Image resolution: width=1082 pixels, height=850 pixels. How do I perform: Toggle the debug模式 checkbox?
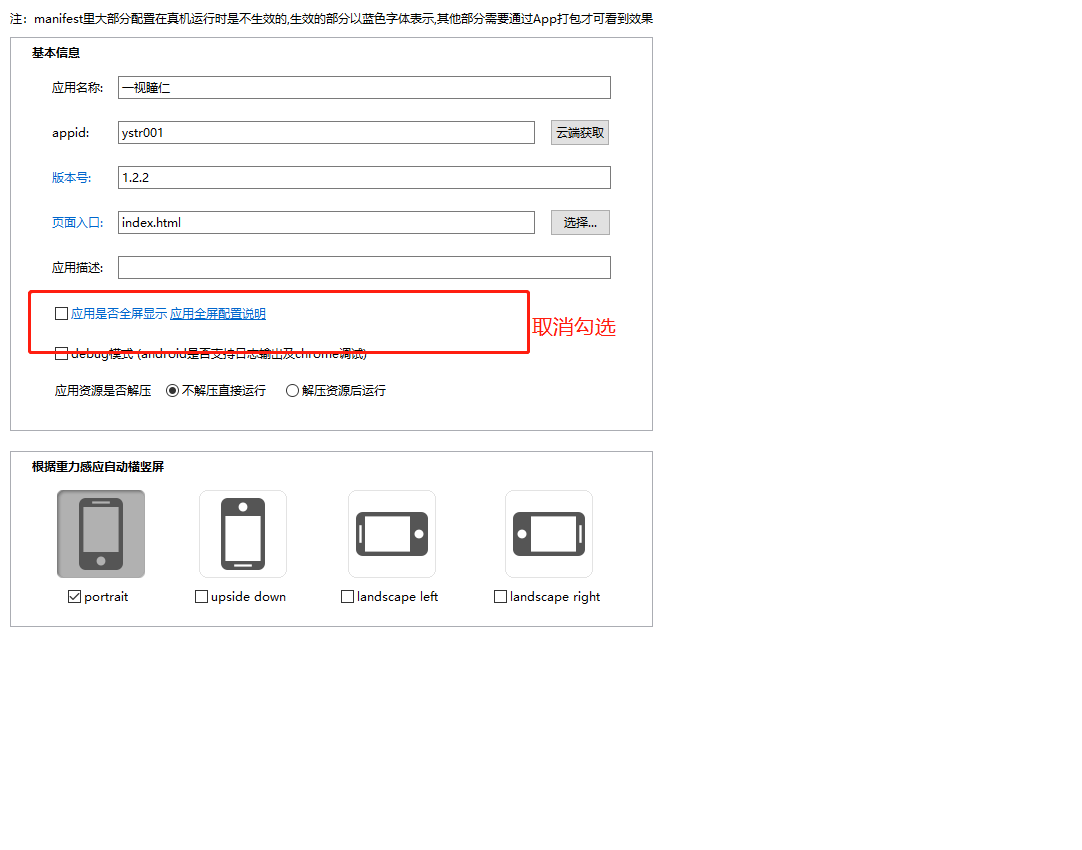(x=61, y=354)
